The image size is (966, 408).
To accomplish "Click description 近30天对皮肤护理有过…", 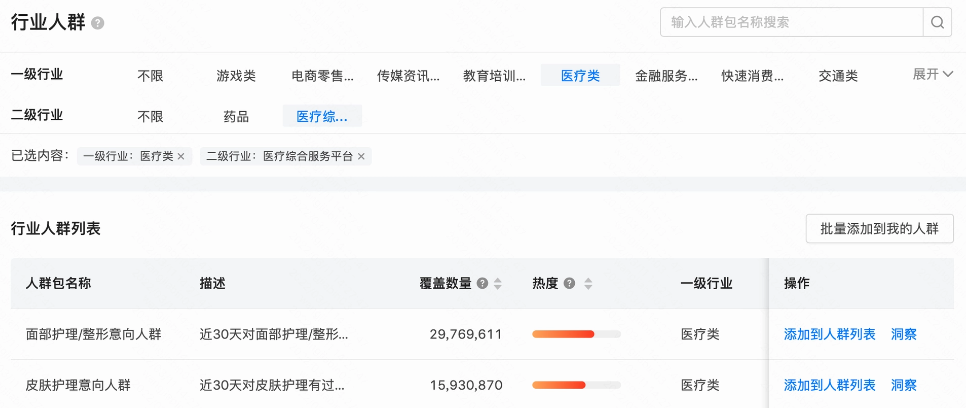I will tap(272, 385).
